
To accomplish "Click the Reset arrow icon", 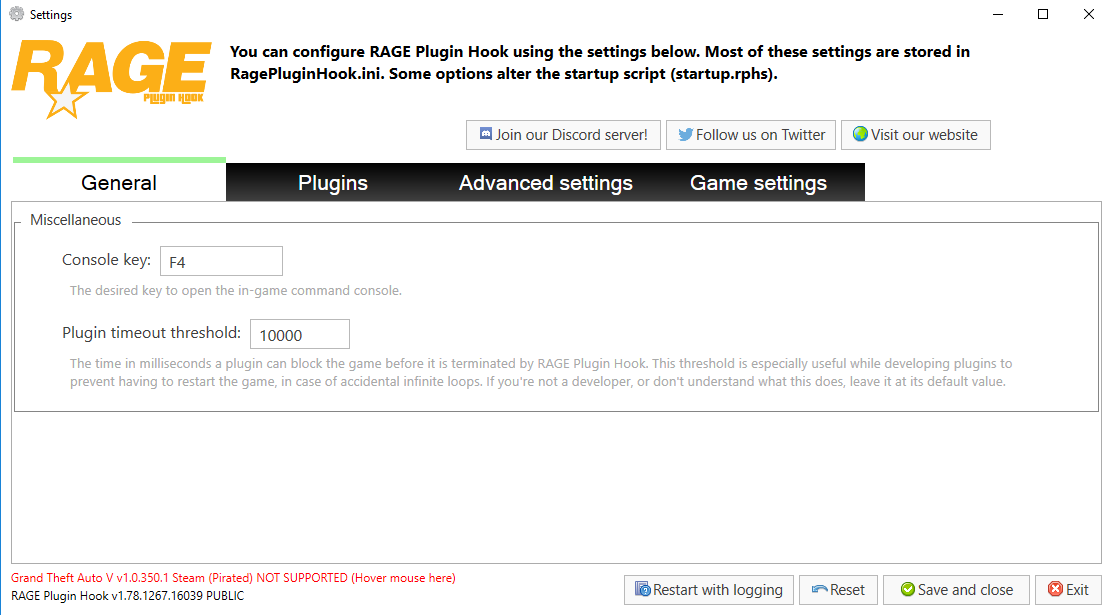I will [820, 589].
